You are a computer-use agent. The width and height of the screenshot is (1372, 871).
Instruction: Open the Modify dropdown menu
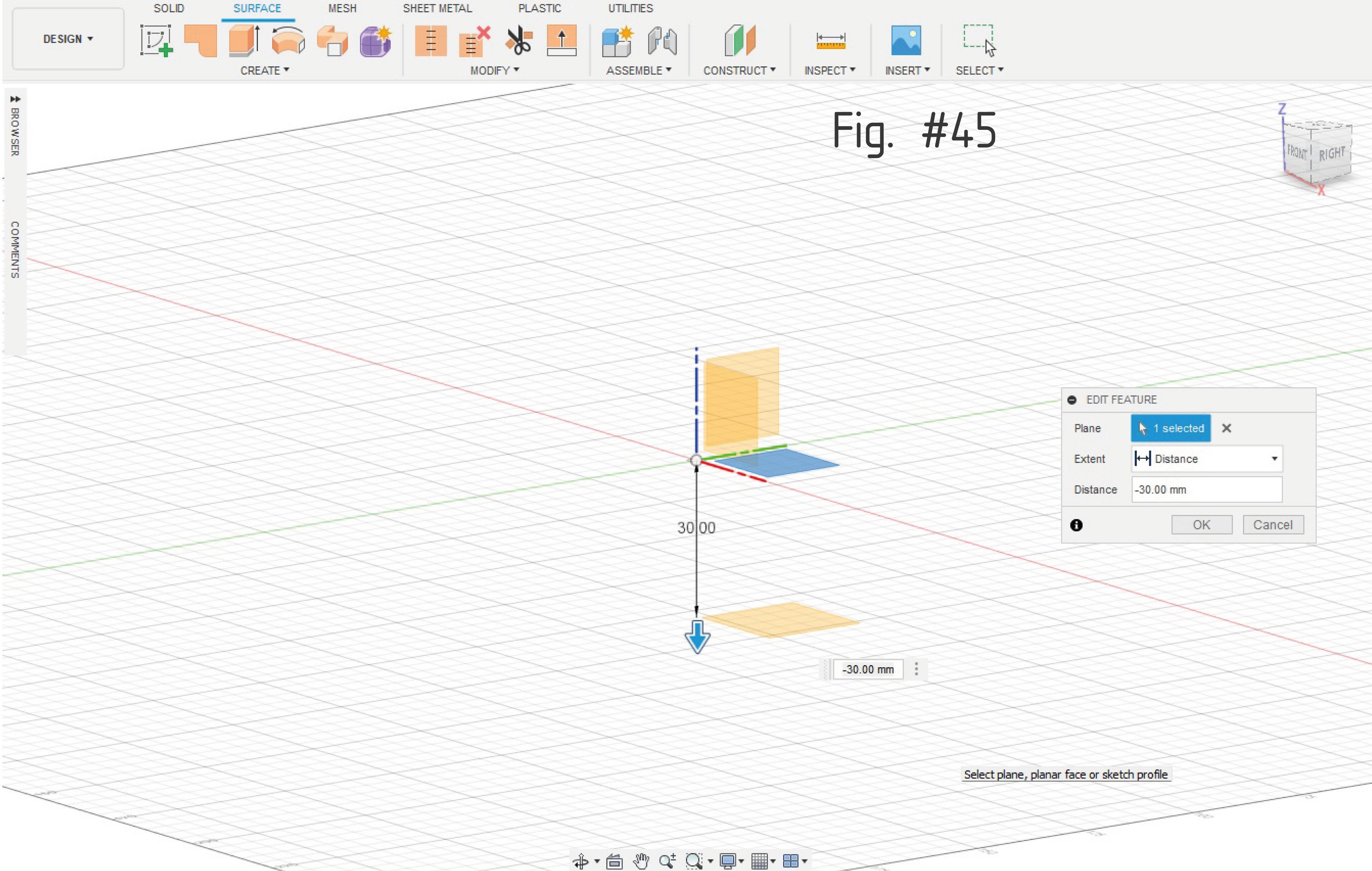pos(495,70)
